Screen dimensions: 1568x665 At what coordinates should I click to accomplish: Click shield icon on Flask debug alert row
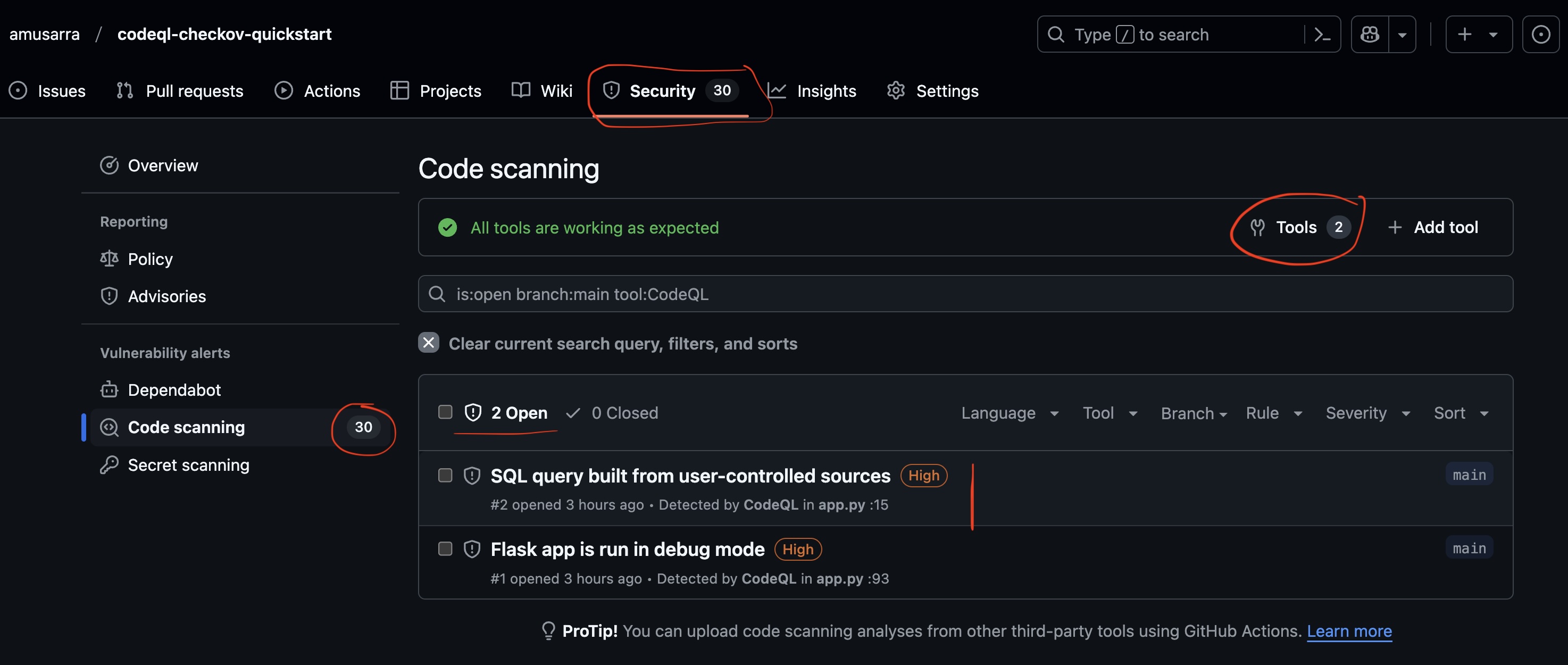472,550
